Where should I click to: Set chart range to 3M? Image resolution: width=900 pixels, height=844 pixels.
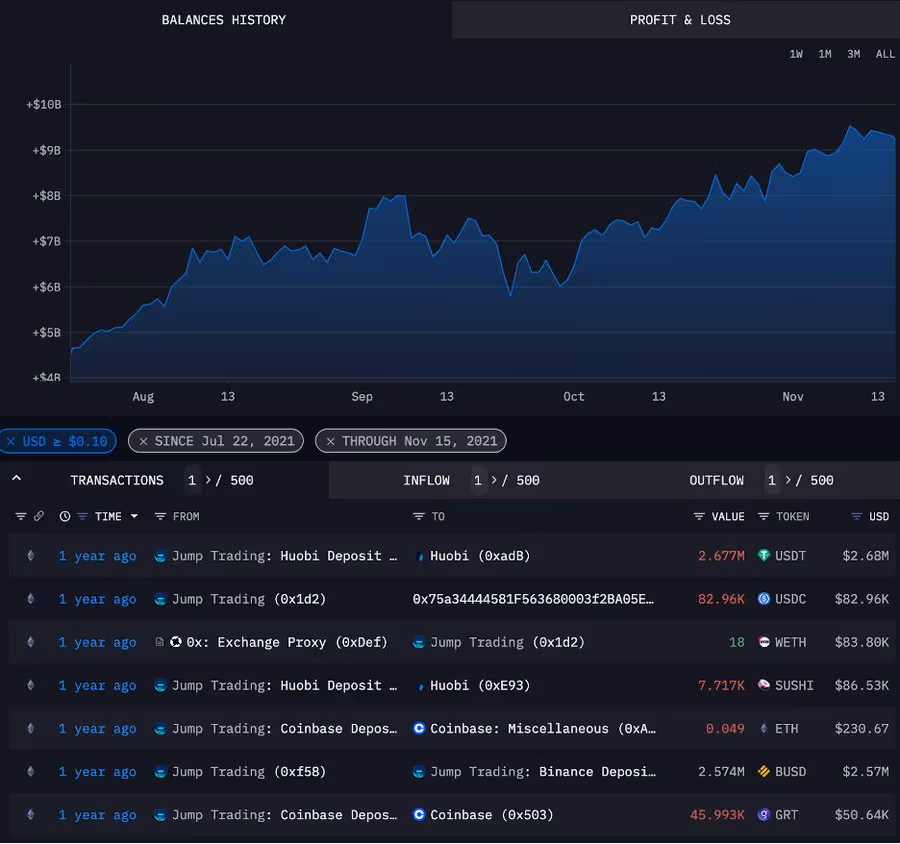tap(853, 55)
